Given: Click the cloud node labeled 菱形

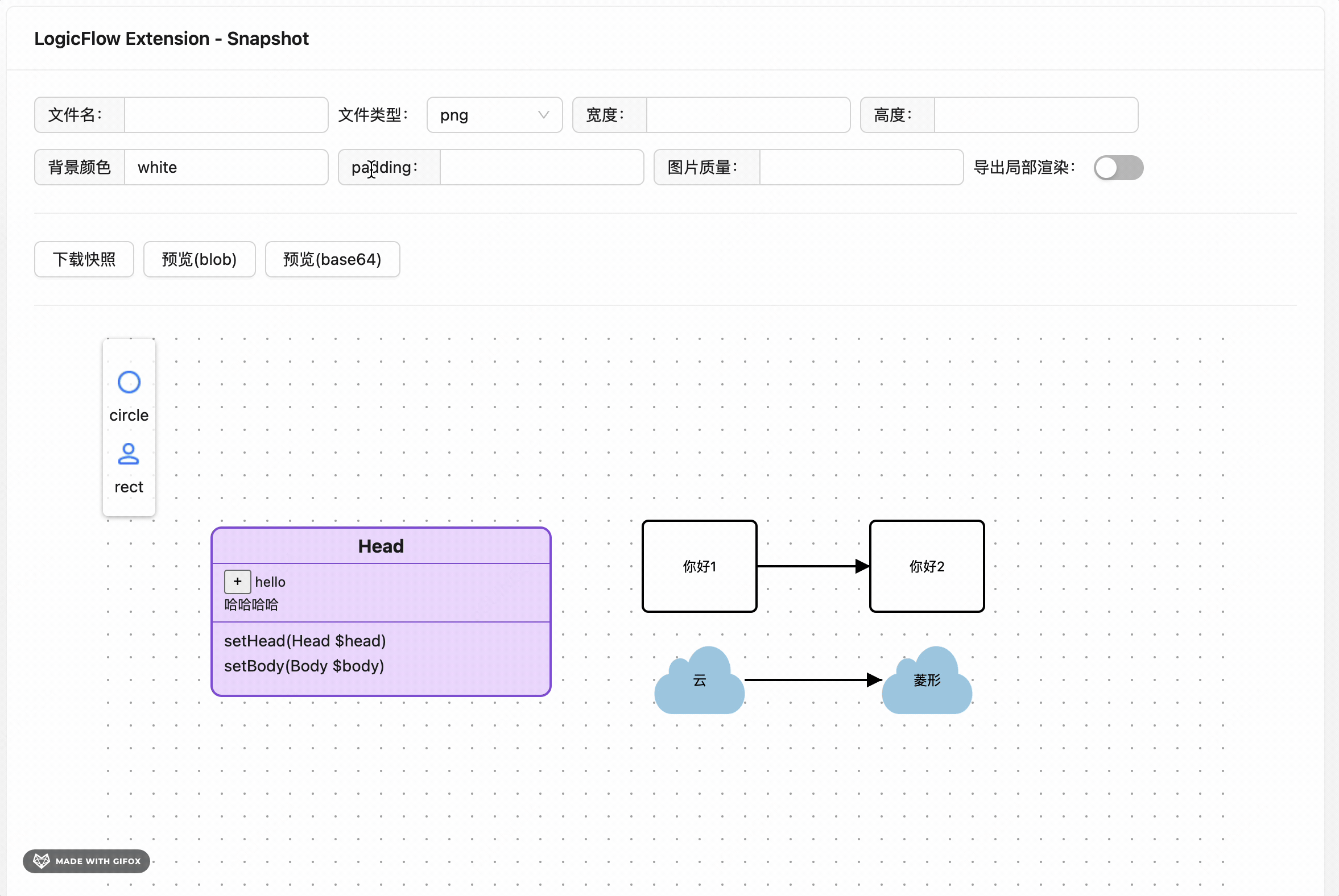Looking at the screenshot, I should pyautogui.click(x=926, y=680).
